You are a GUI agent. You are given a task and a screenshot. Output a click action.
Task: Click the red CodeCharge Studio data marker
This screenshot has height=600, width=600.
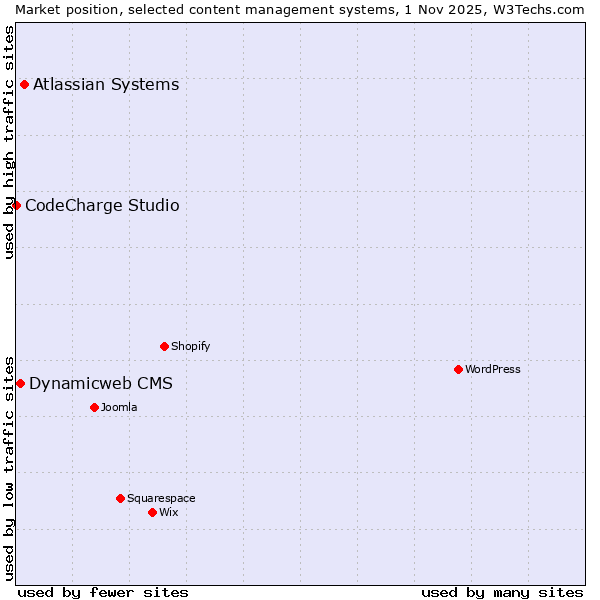coord(16,205)
